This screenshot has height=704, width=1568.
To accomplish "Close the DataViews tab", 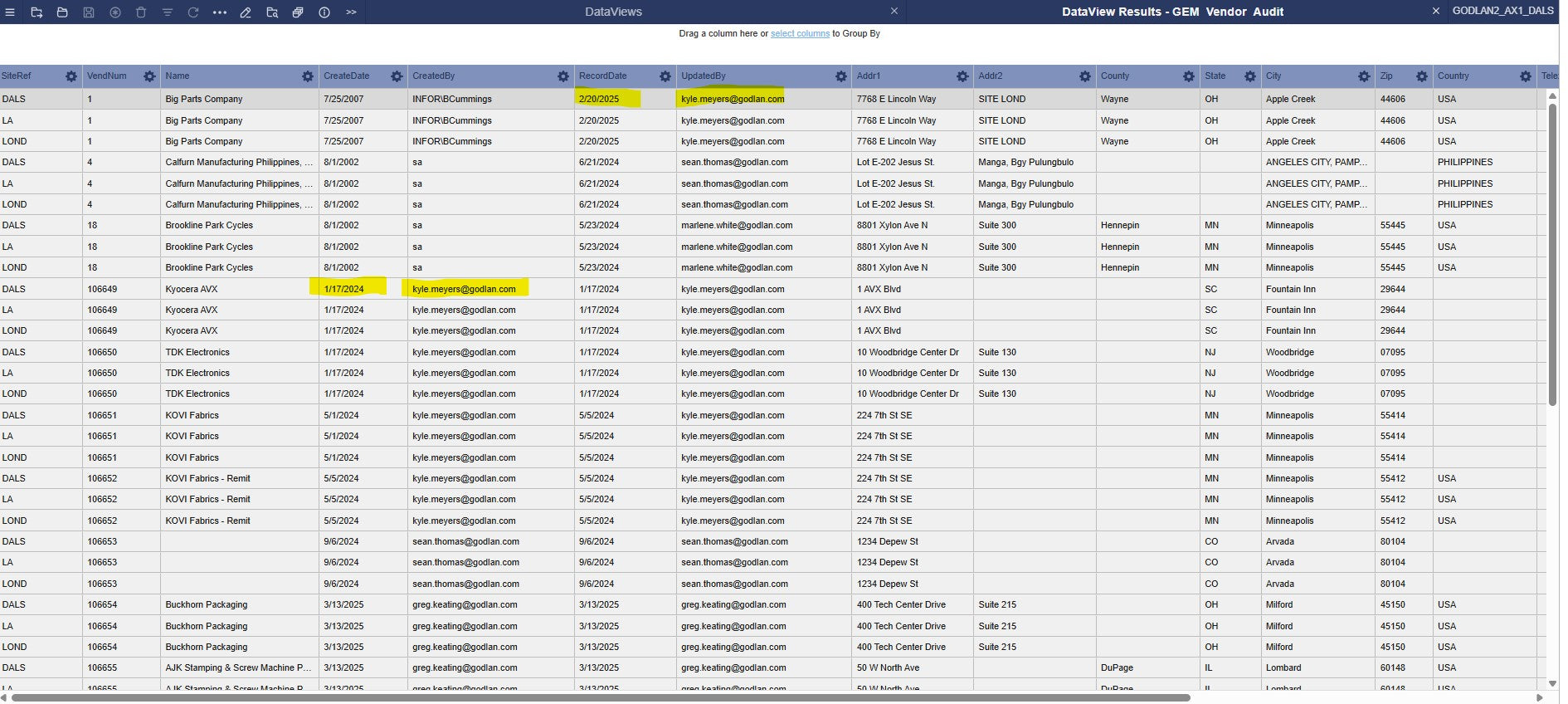I will tap(894, 12).
